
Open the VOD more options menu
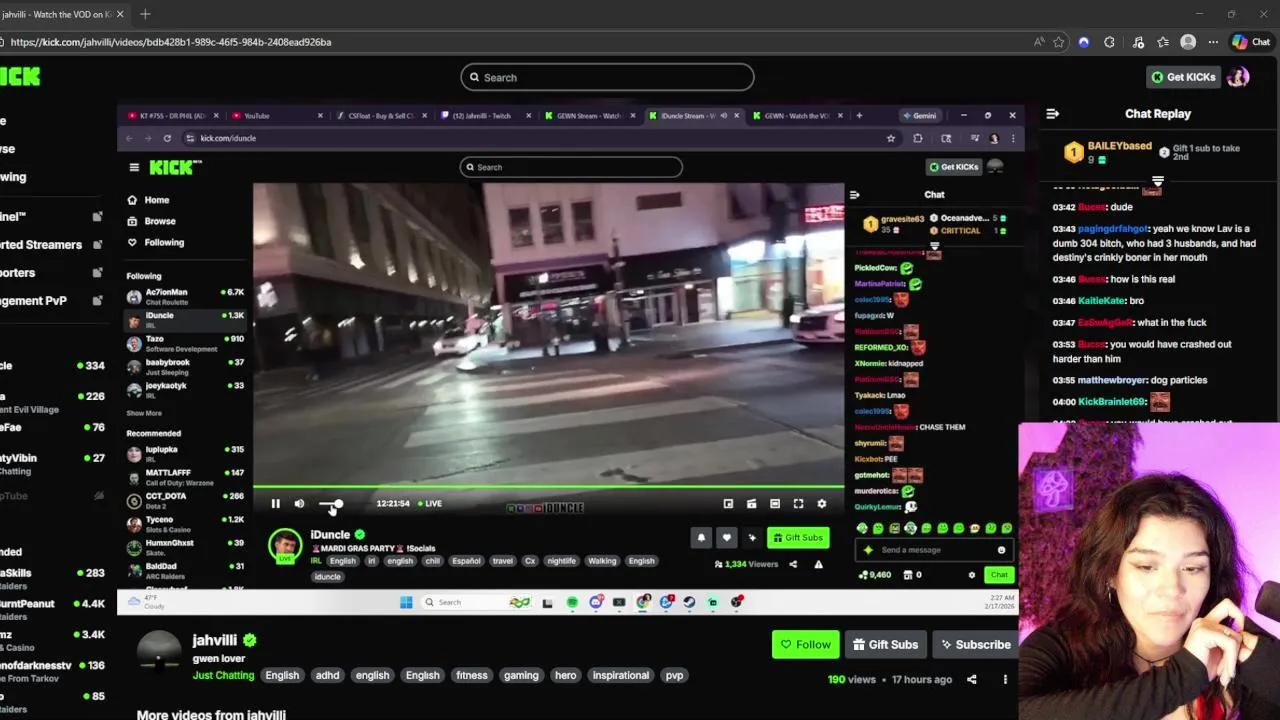[x=1005, y=680]
